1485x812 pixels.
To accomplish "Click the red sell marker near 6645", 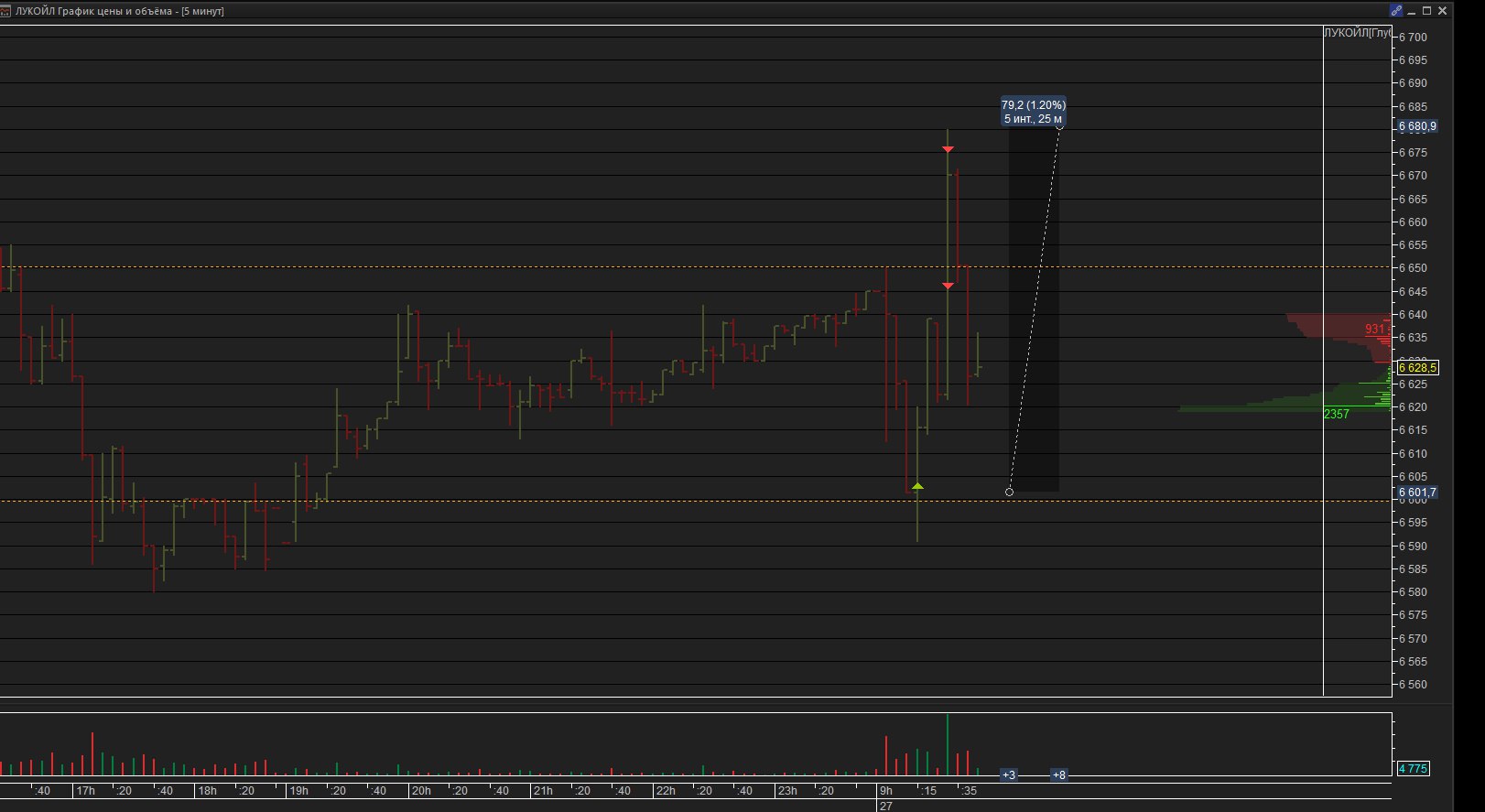I will 948,287.
